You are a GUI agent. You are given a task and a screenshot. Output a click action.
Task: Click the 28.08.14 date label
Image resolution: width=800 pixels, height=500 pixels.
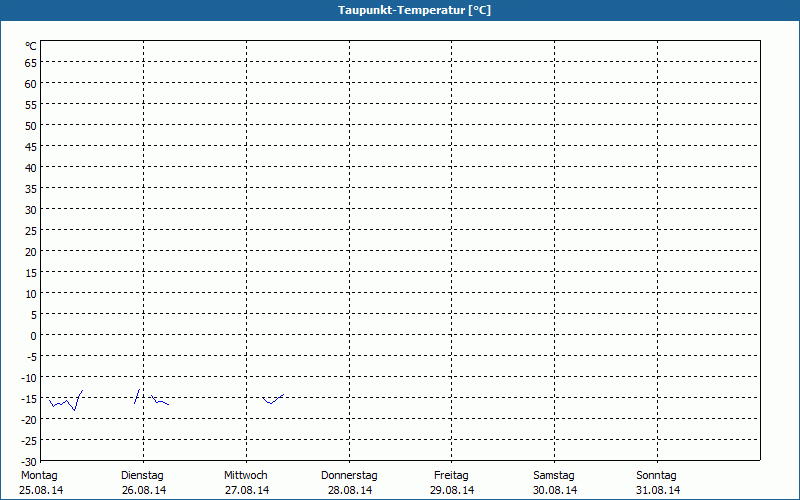[350, 490]
